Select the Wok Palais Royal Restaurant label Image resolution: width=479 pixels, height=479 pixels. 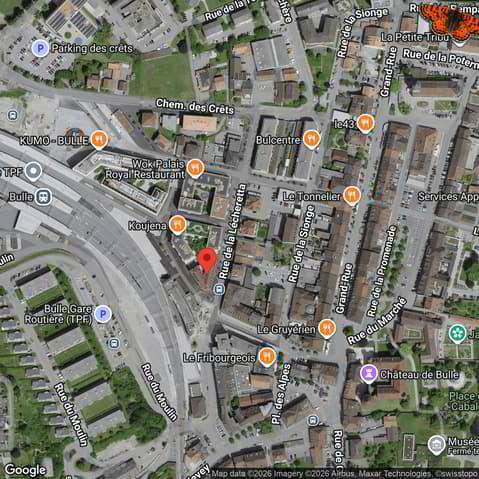coord(145,169)
